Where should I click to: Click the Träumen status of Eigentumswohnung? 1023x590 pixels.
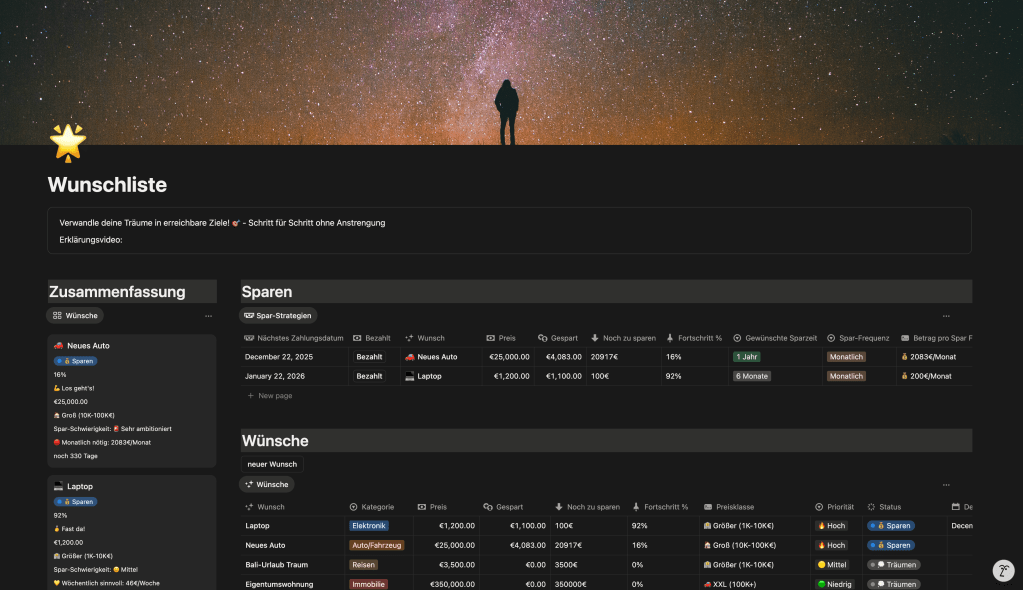click(x=893, y=584)
